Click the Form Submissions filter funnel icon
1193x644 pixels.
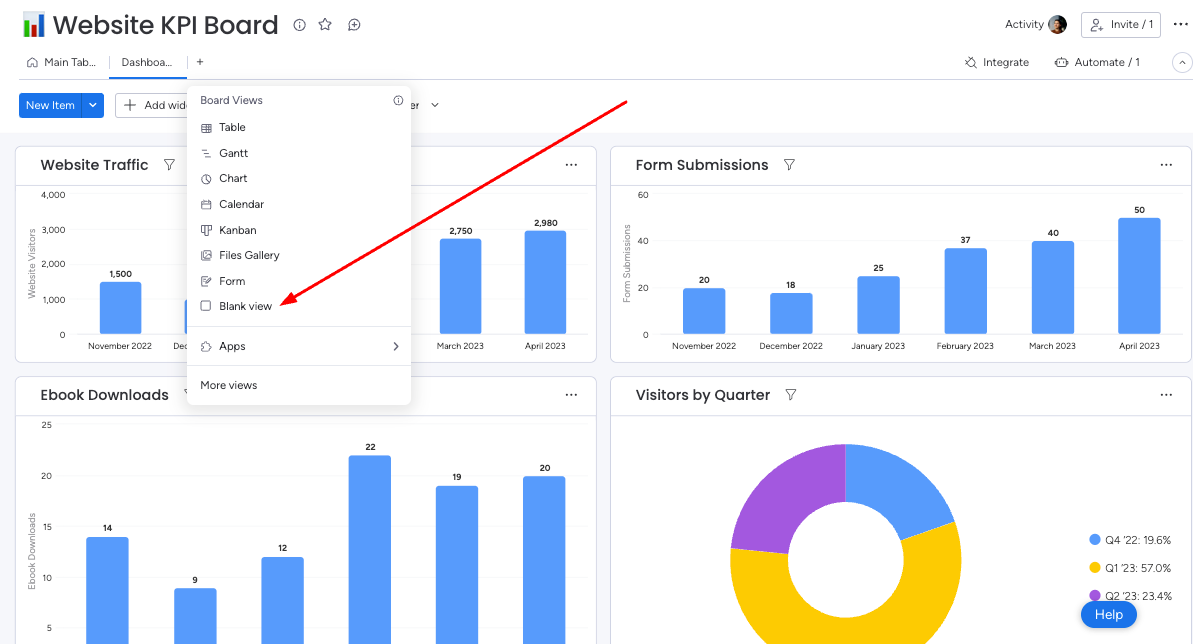[x=789, y=164]
